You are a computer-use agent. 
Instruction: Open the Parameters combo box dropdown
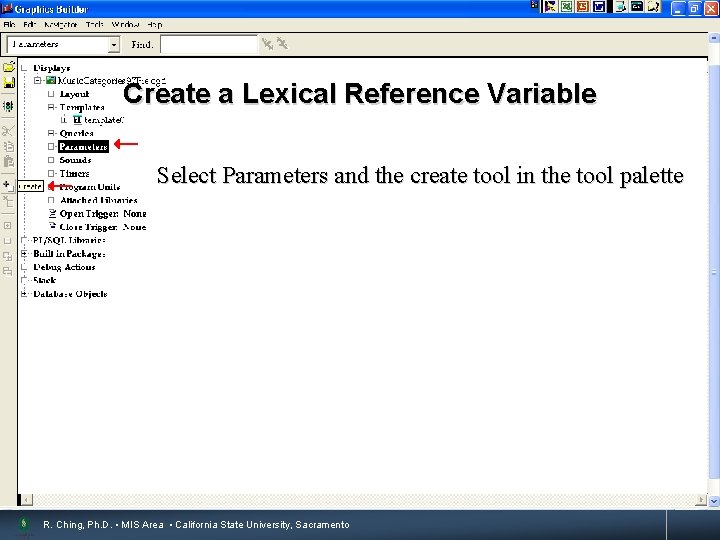pyautogui.click(x=114, y=45)
